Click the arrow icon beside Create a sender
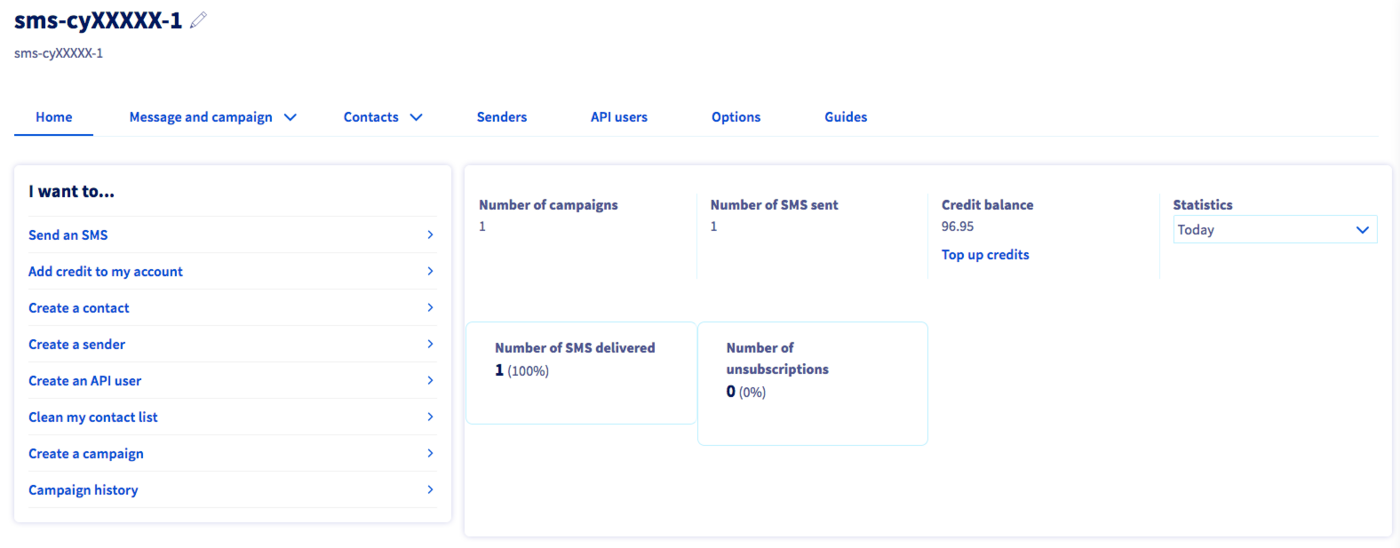 point(430,344)
